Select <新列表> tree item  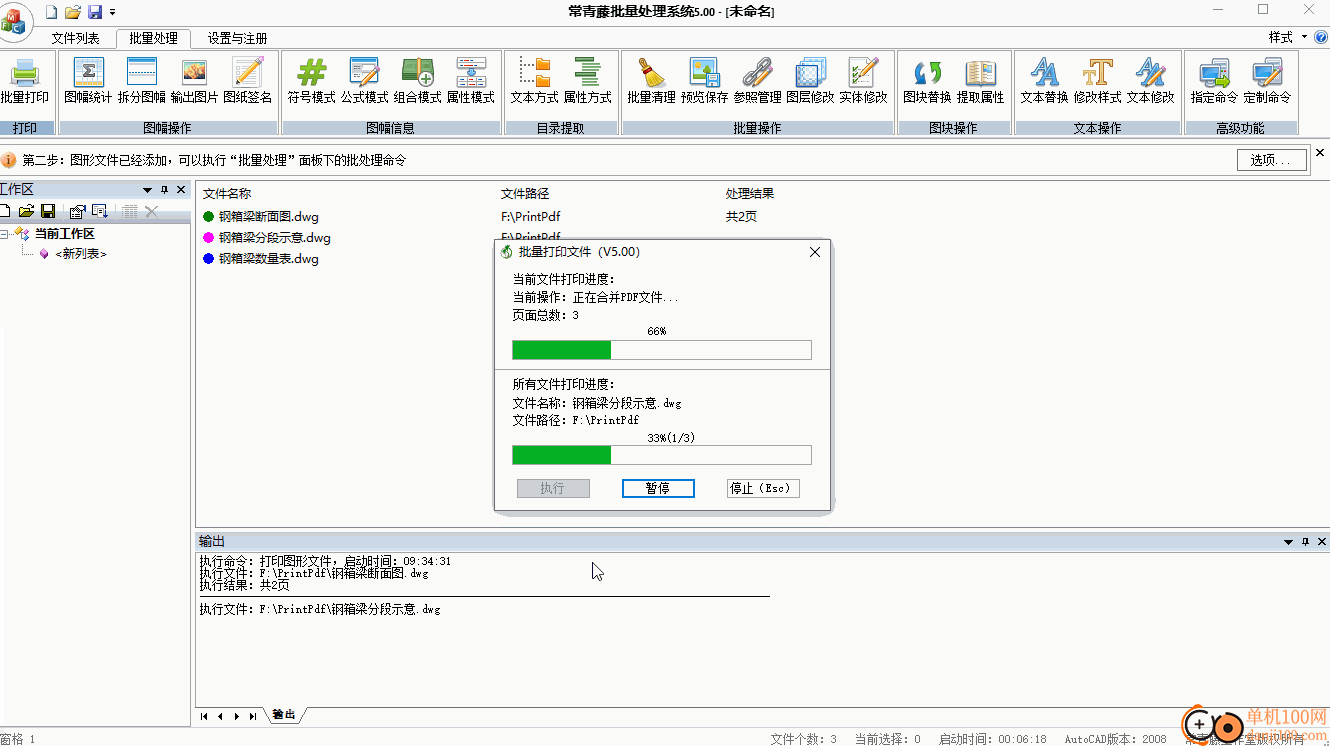[80, 254]
